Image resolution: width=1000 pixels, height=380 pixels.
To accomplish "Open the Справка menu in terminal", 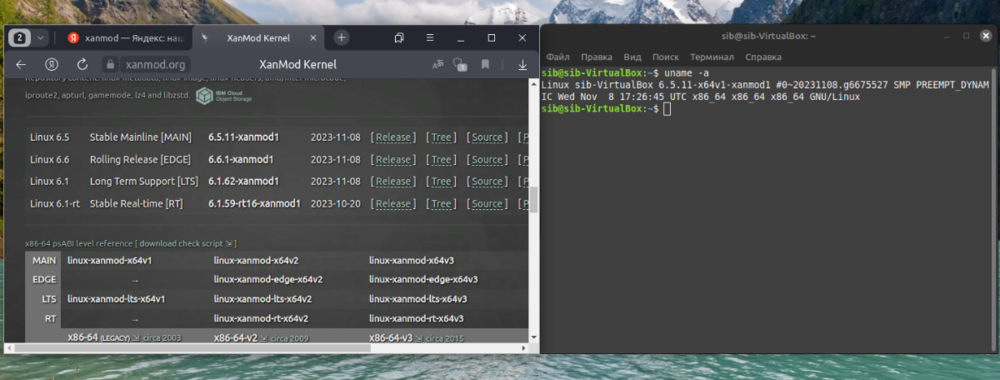I will [763, 57].
